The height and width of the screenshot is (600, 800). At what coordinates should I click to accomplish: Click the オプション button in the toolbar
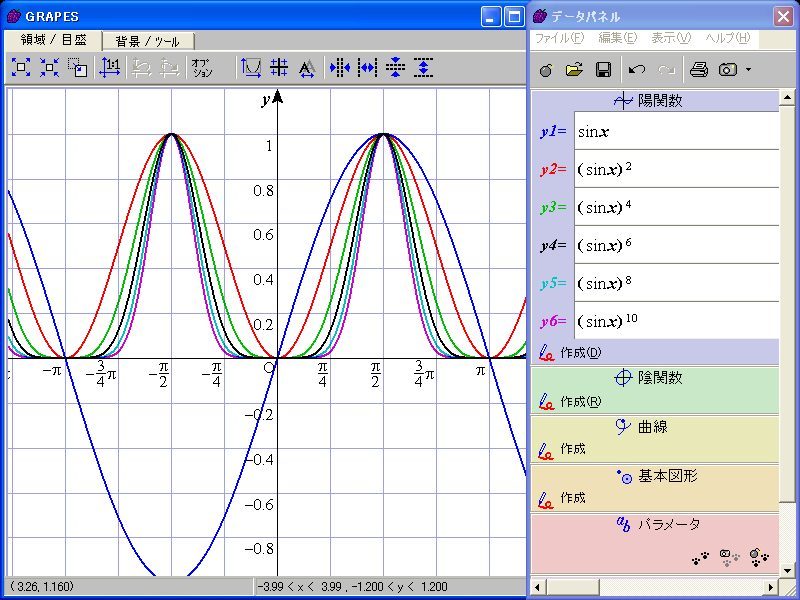[202, 68]
